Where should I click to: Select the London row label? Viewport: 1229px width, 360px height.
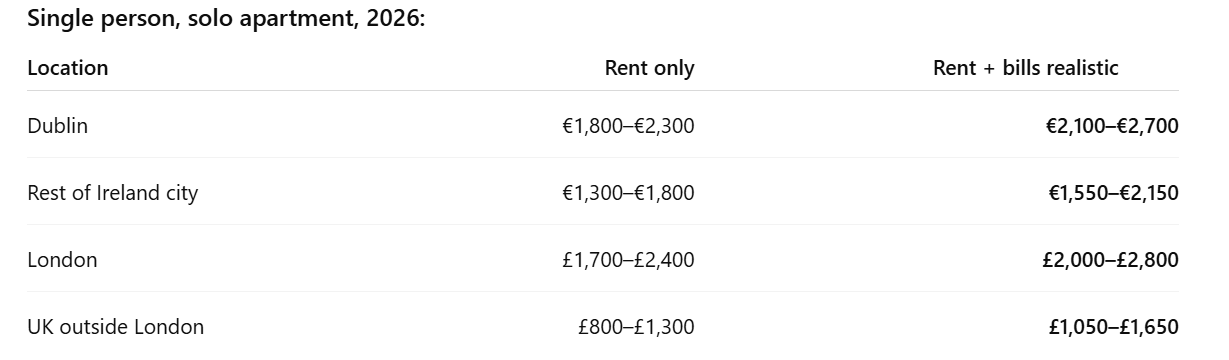[62, 260]
